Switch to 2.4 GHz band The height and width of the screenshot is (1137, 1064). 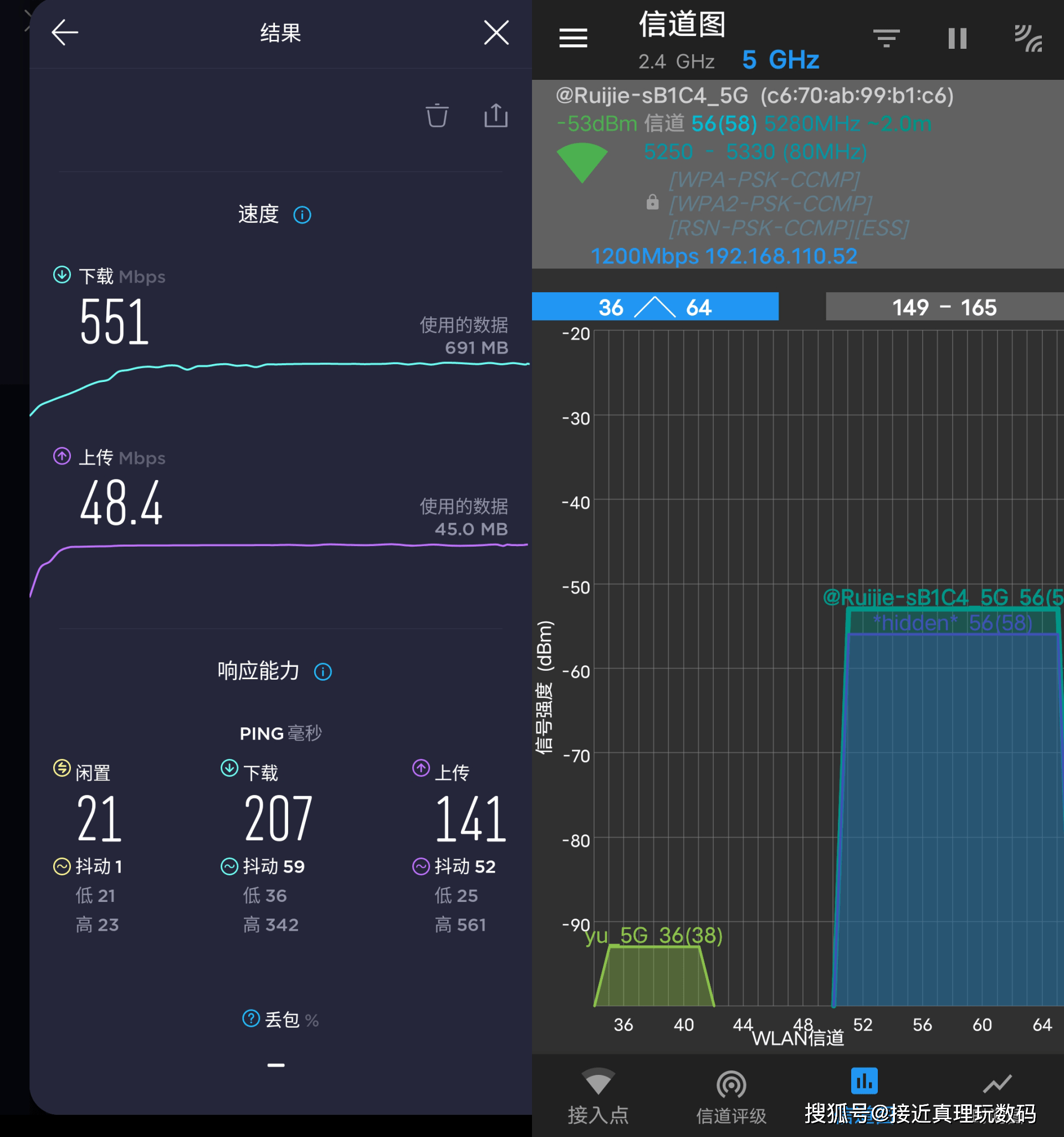(x=677, y=61)
